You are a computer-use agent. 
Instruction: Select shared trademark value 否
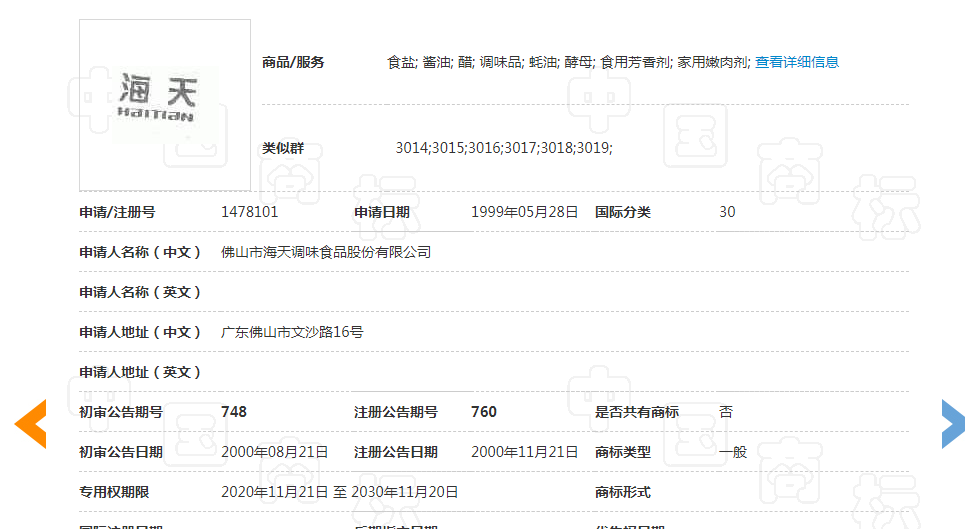click(x=726, y=412)
